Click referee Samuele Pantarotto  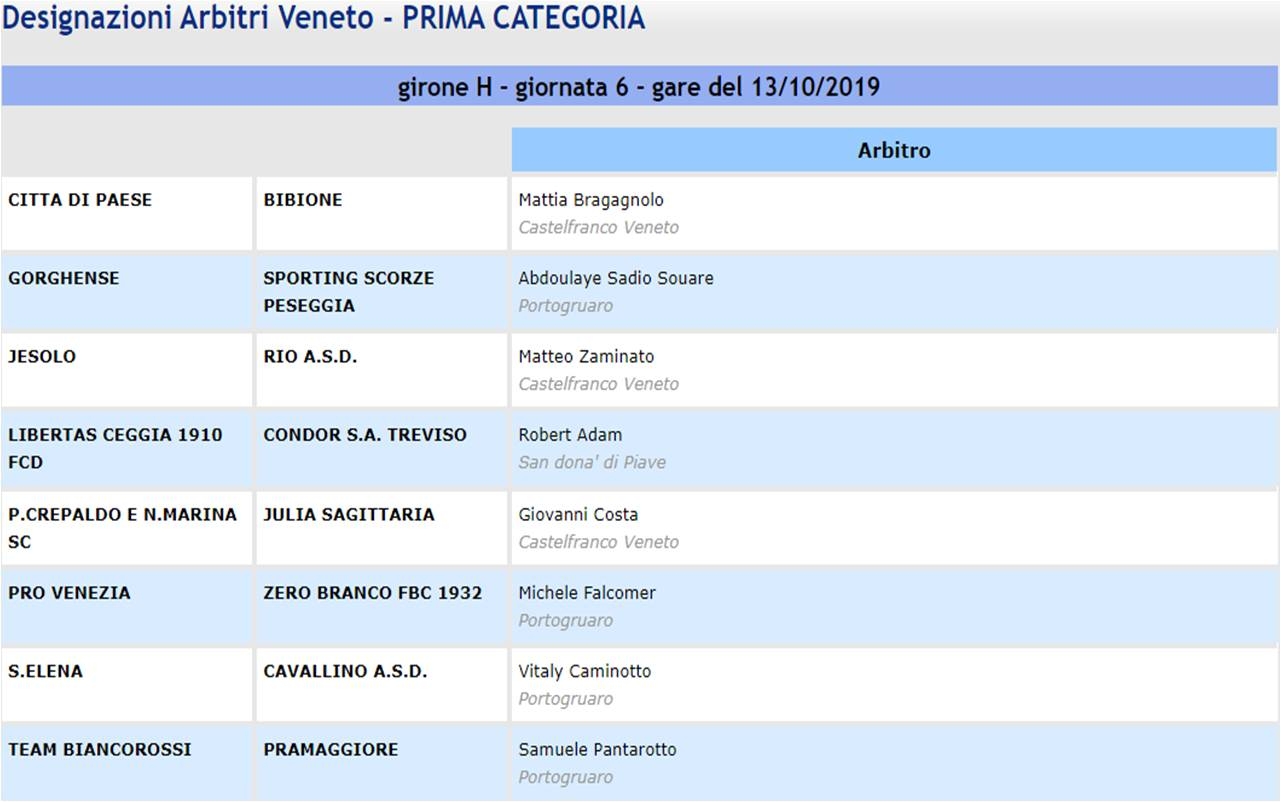(x=597, y=750)
